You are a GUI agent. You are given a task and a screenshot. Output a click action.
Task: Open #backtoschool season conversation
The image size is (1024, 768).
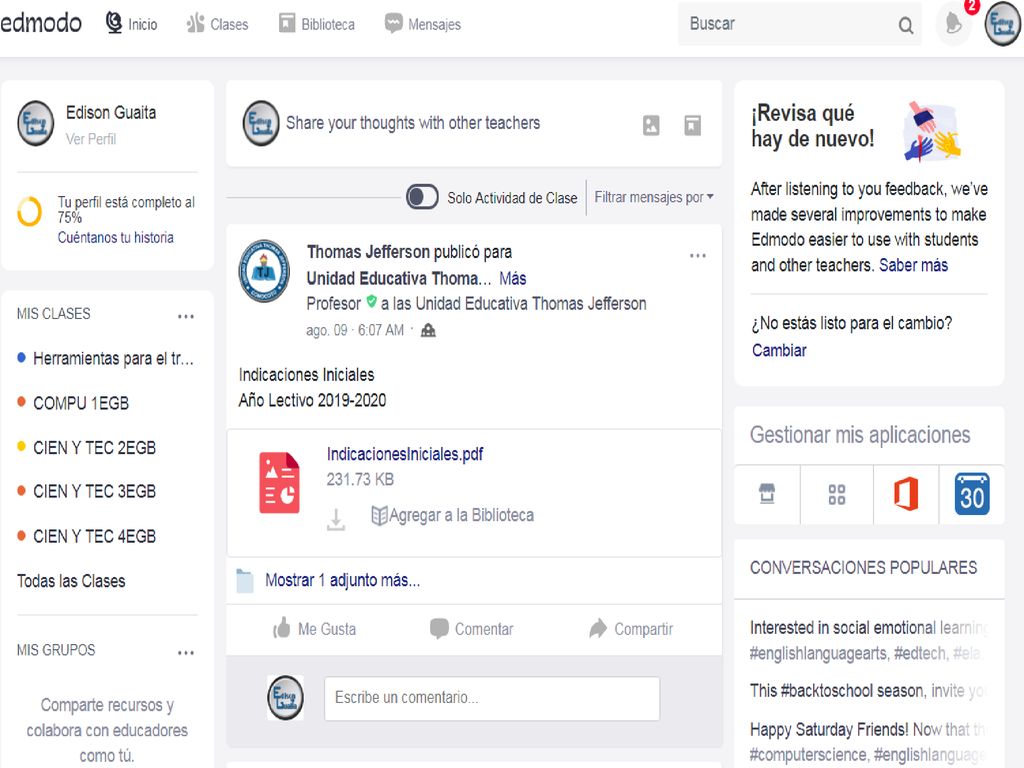coord(869,691)
